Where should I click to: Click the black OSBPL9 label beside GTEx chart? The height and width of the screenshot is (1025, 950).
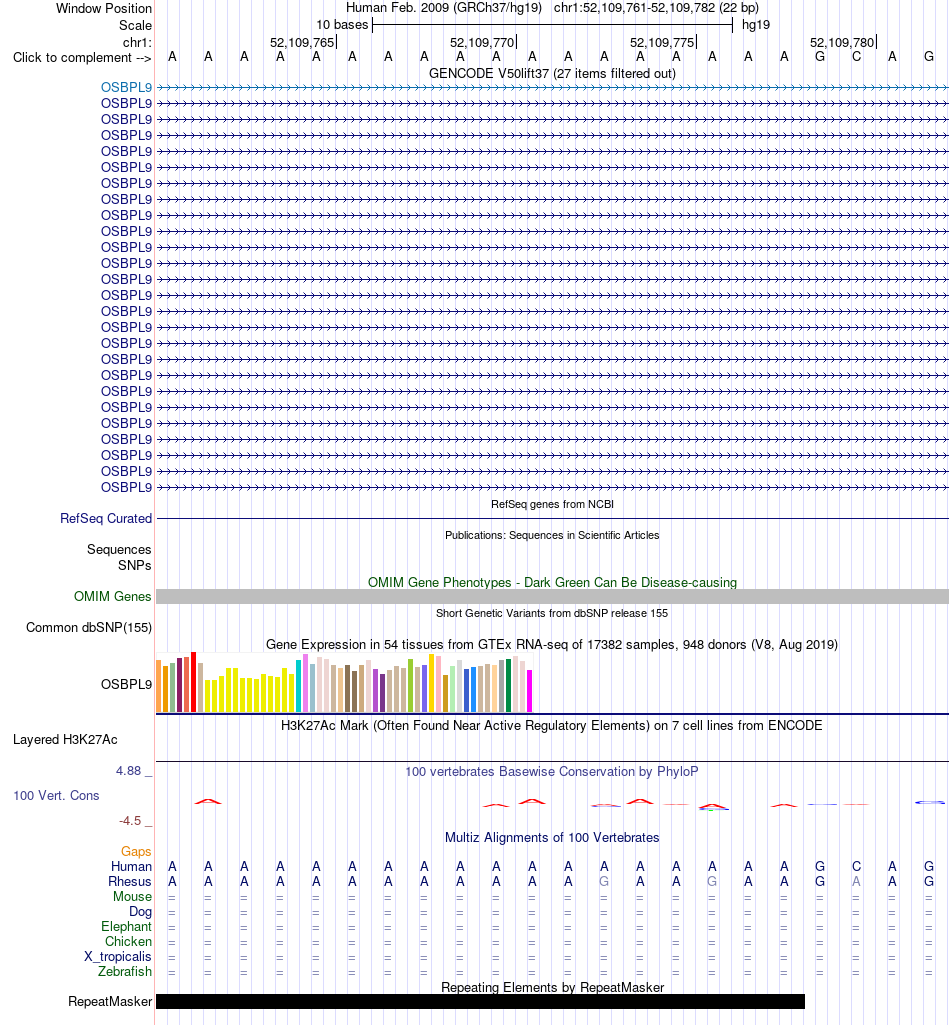(x=126, y=684)
